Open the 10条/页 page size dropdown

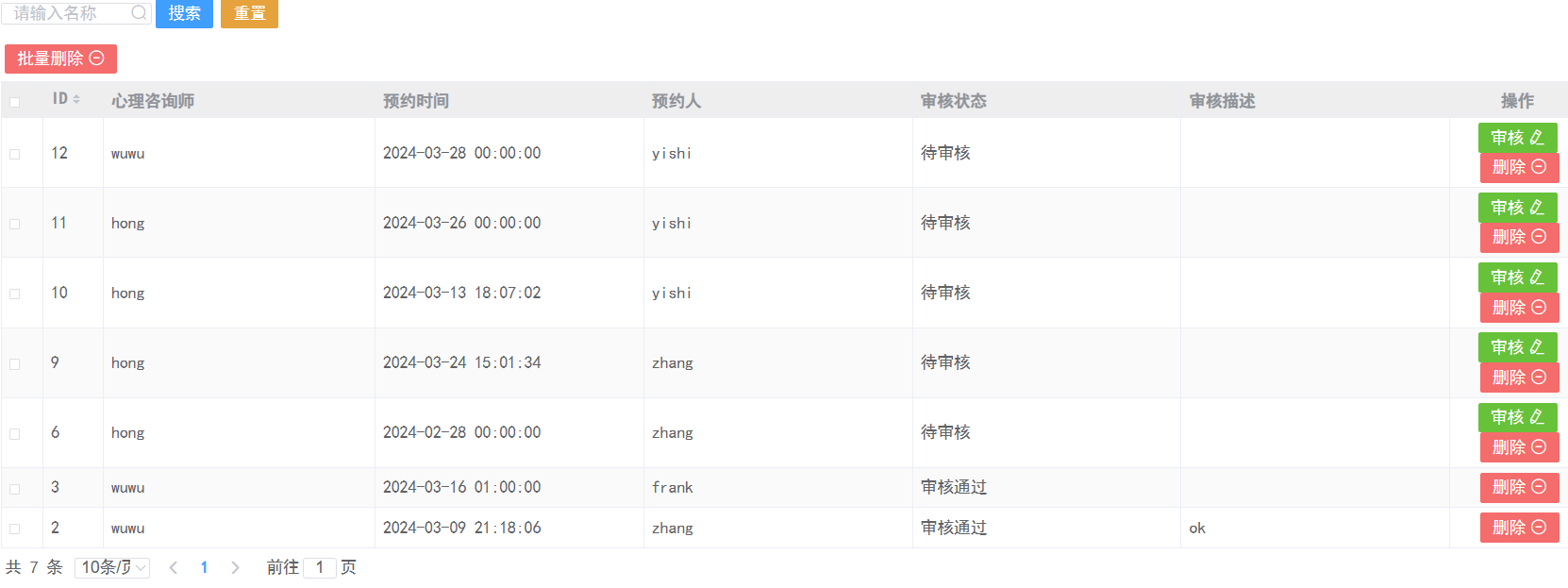click(x=112, y=567)
